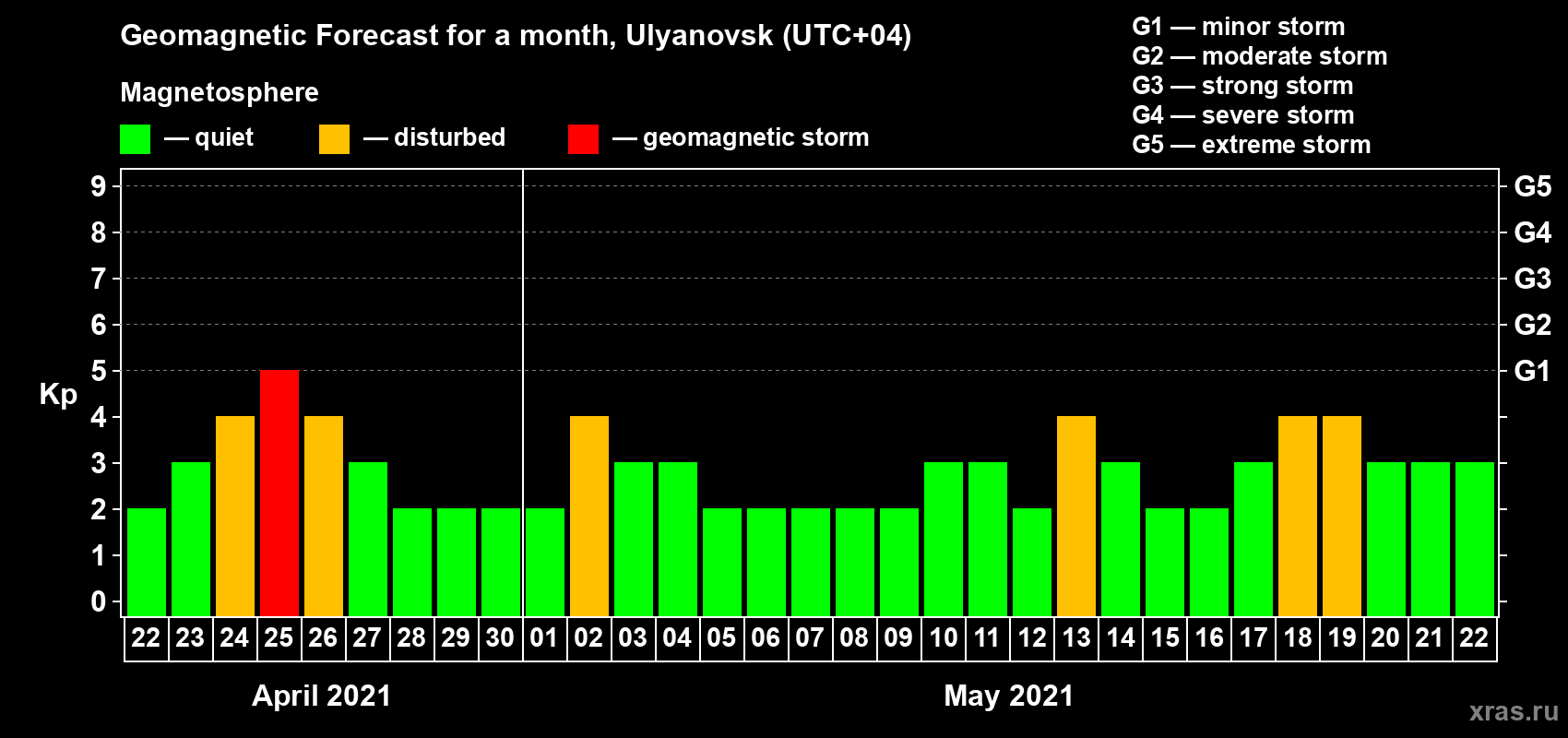Click the date label 09 on the axis

click(898, 638)
